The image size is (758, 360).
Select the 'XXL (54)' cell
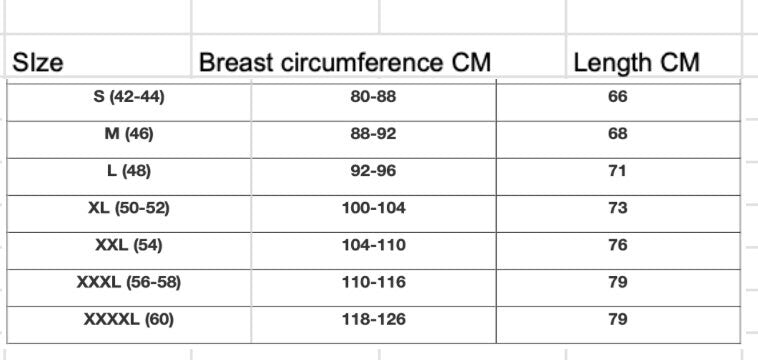(x=129, y=251)
